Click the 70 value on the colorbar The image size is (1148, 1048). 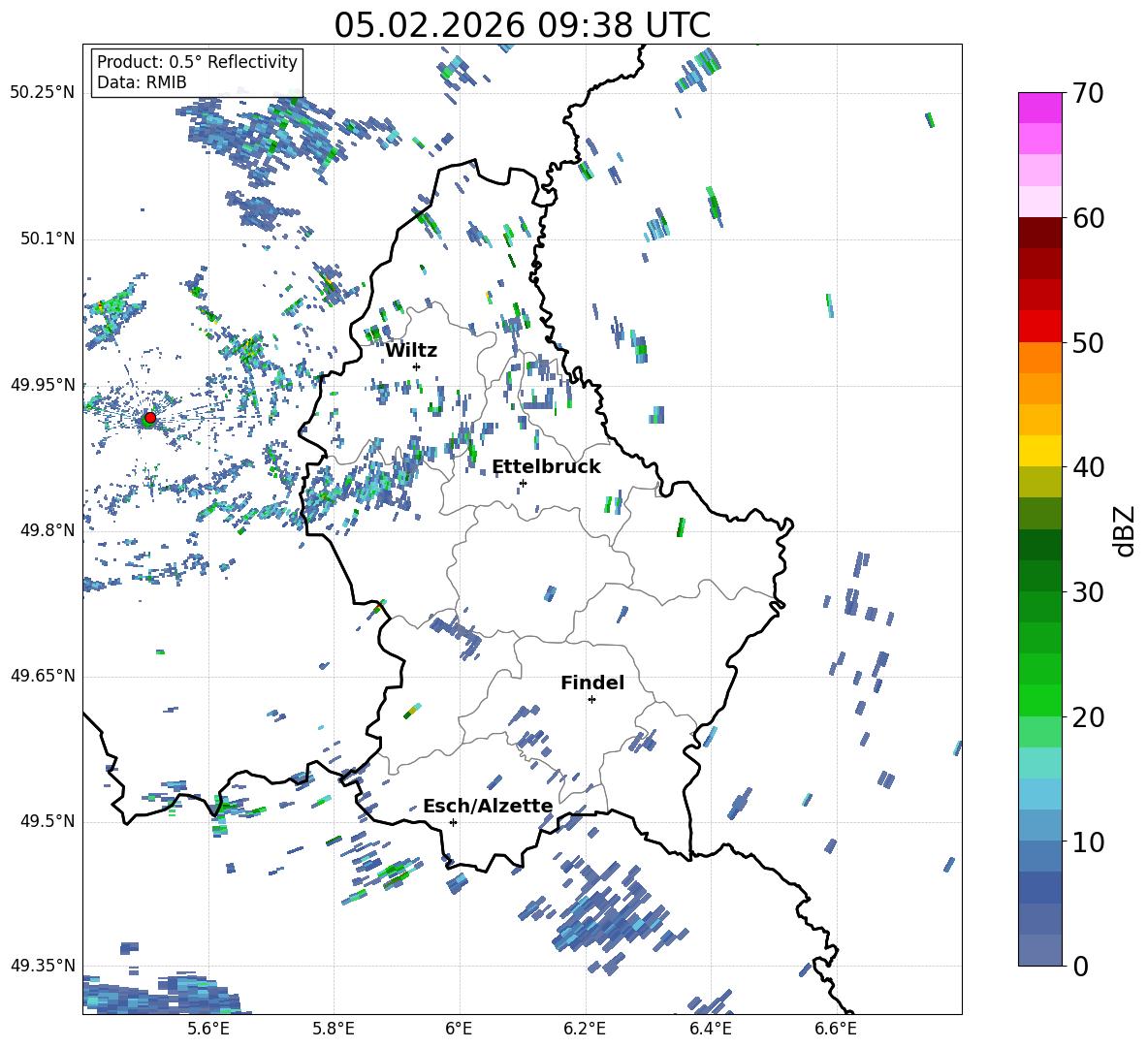tap(1088, 93)
